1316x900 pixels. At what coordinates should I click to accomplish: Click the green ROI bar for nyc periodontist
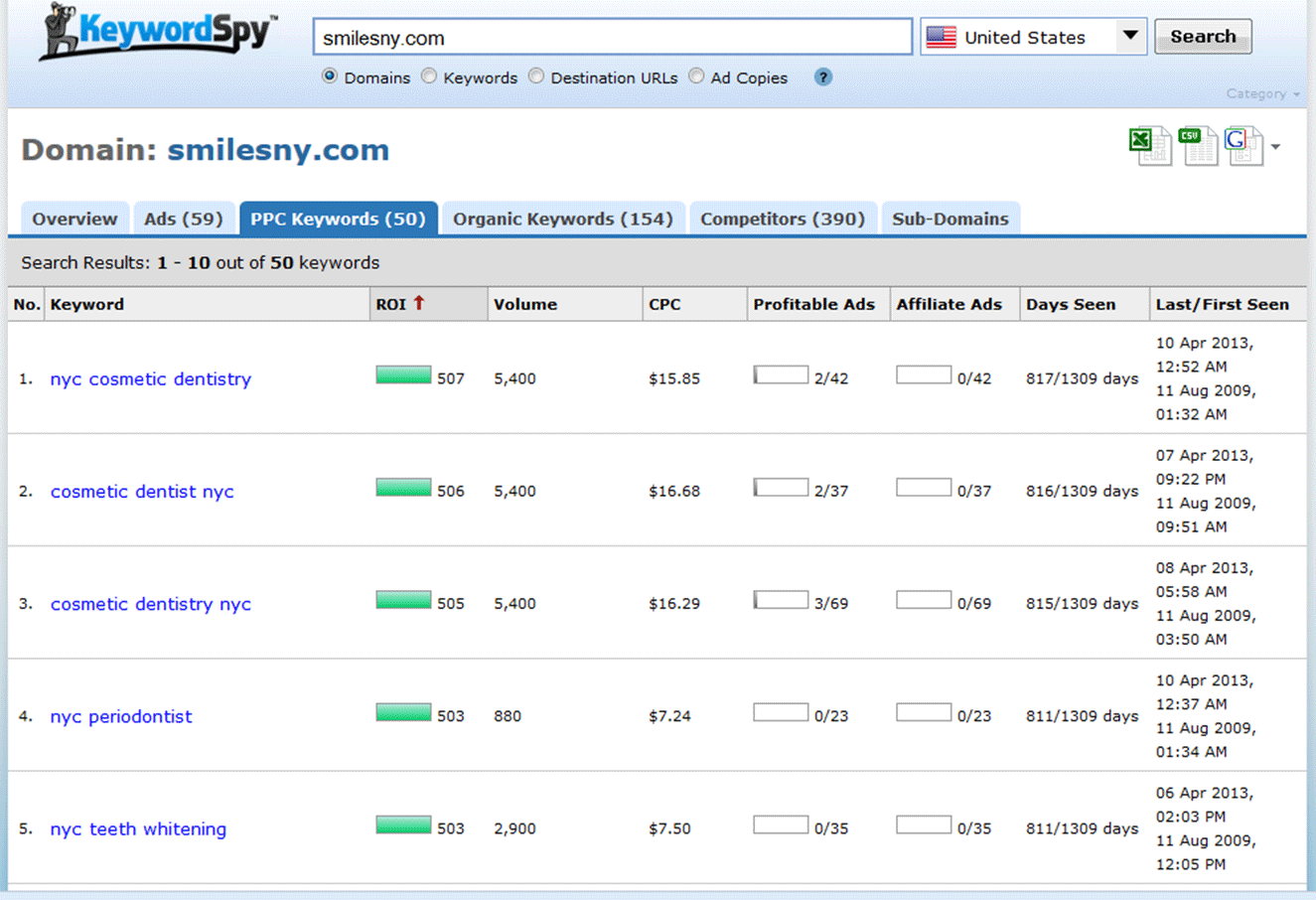click(403, 713)
